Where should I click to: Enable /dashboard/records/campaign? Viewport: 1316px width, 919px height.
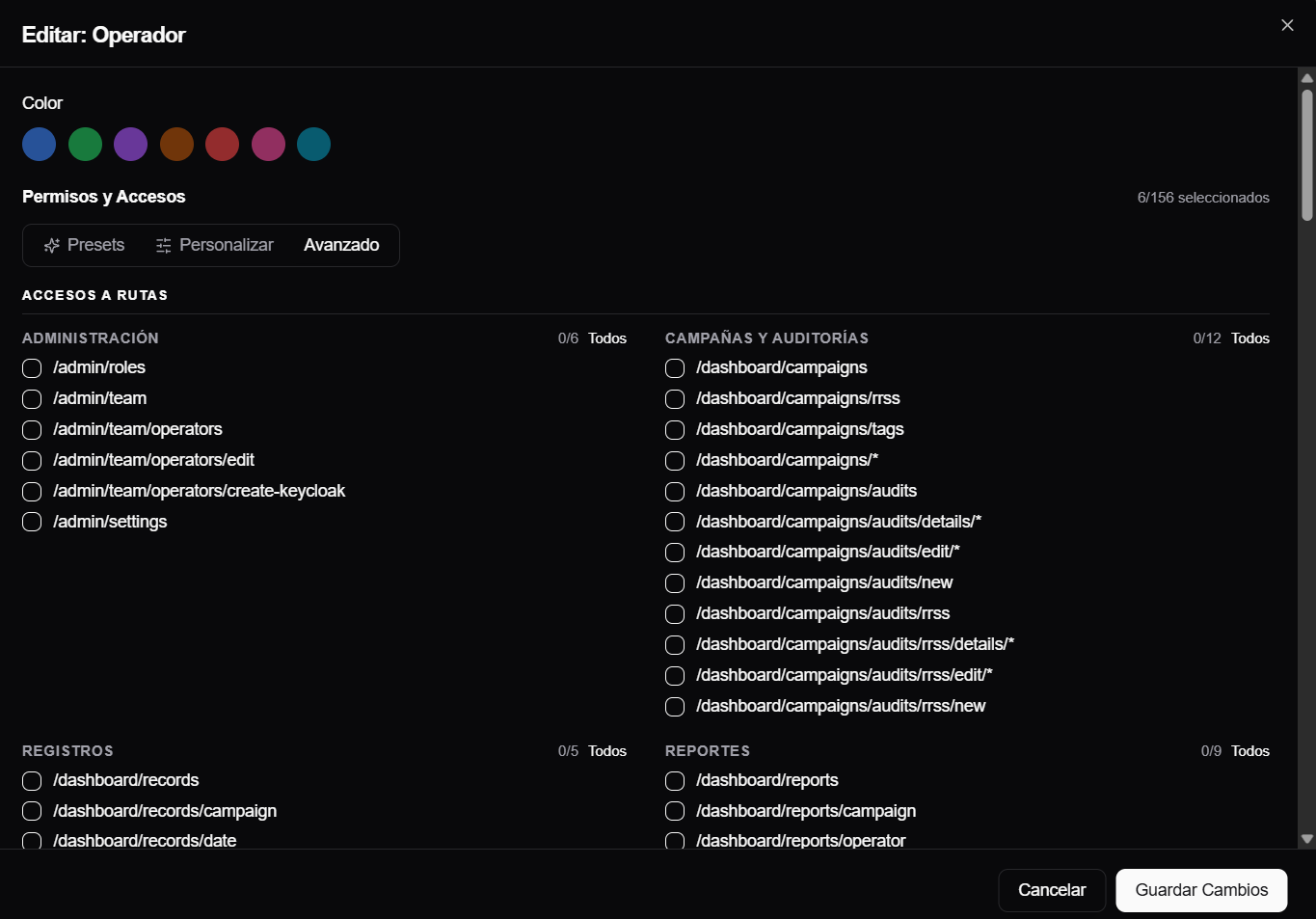(x=32, y=811)
